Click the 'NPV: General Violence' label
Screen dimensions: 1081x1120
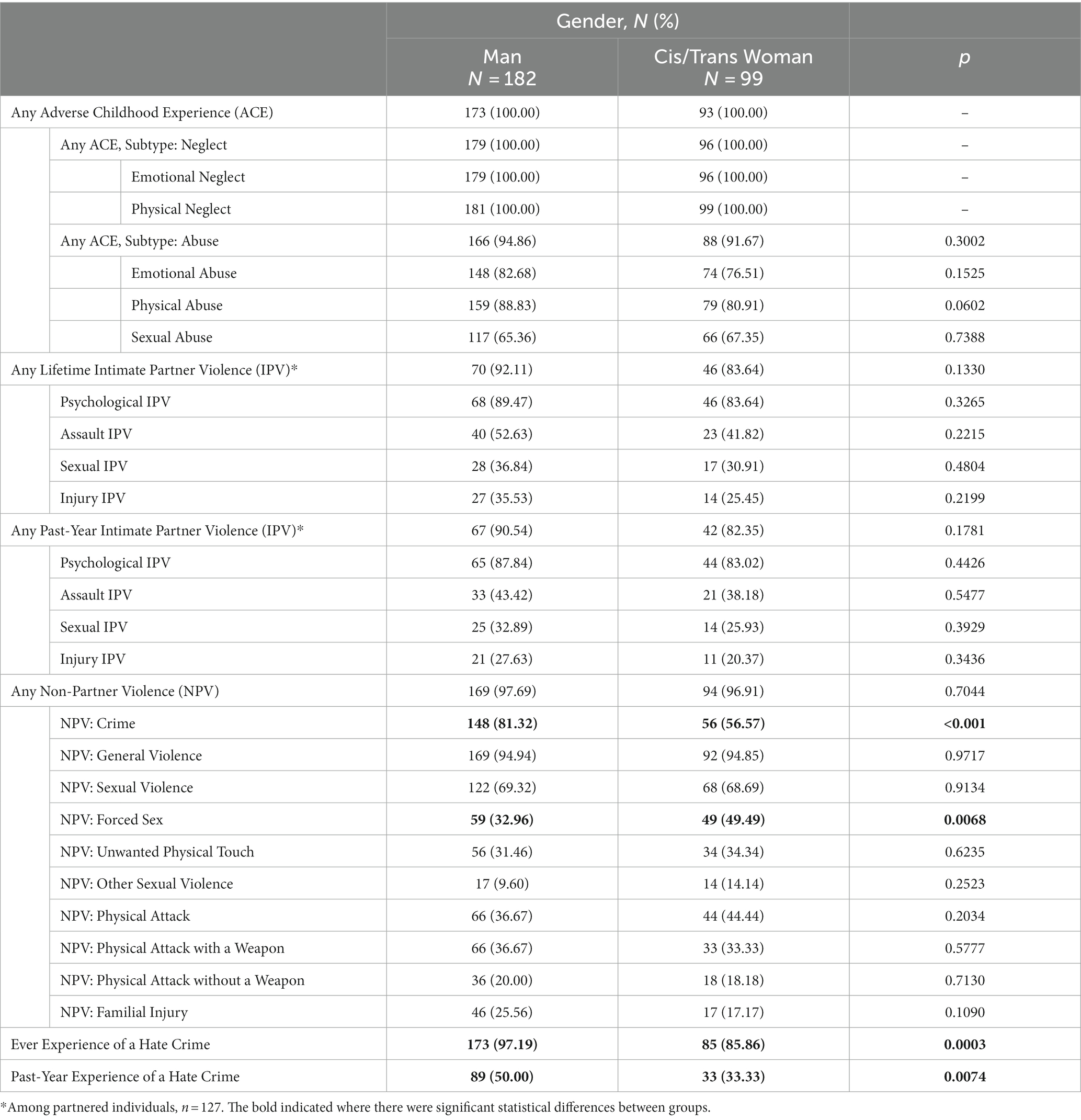(x=131, y=755)
